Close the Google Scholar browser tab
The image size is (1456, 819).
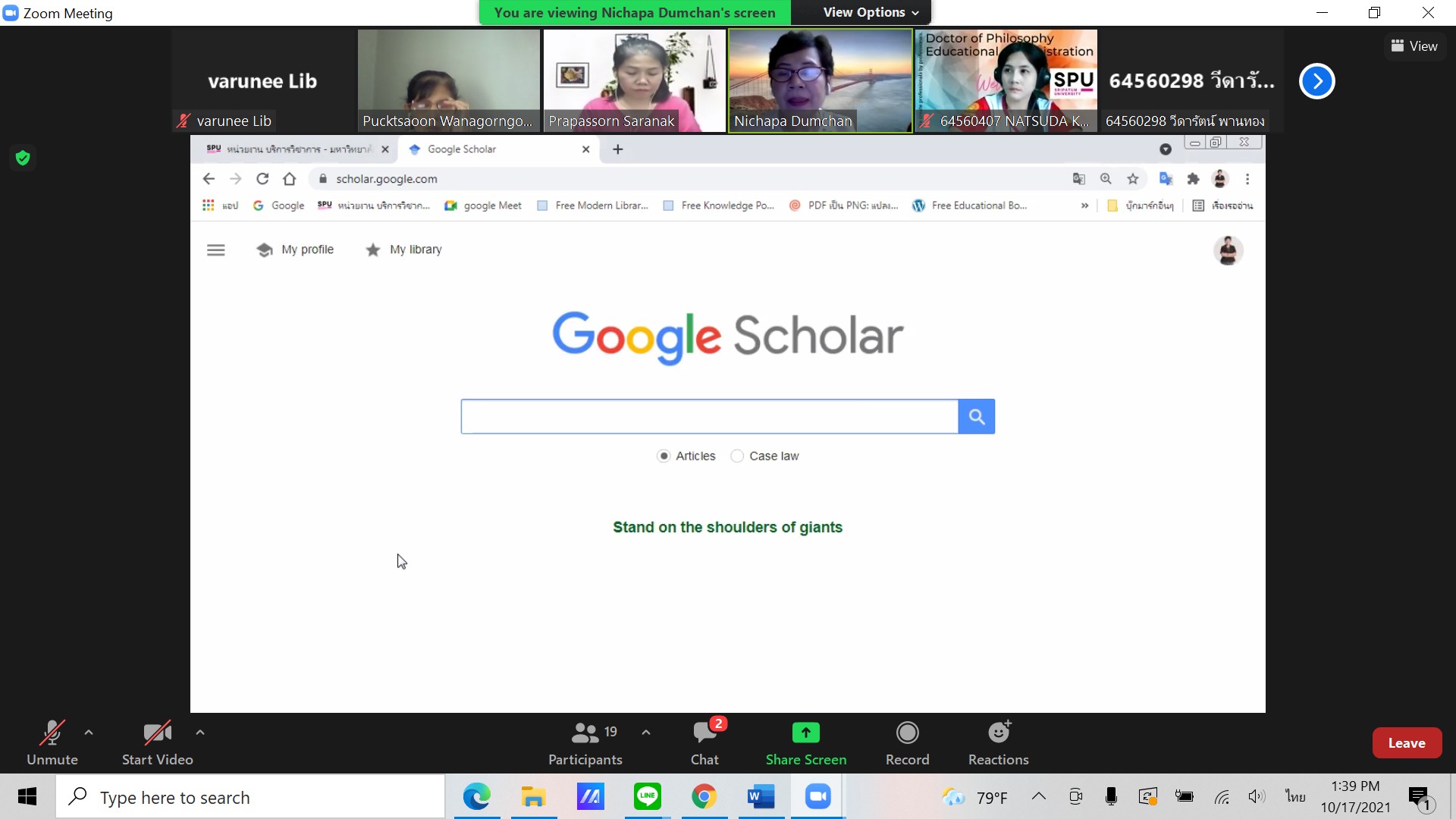(585, 149)
